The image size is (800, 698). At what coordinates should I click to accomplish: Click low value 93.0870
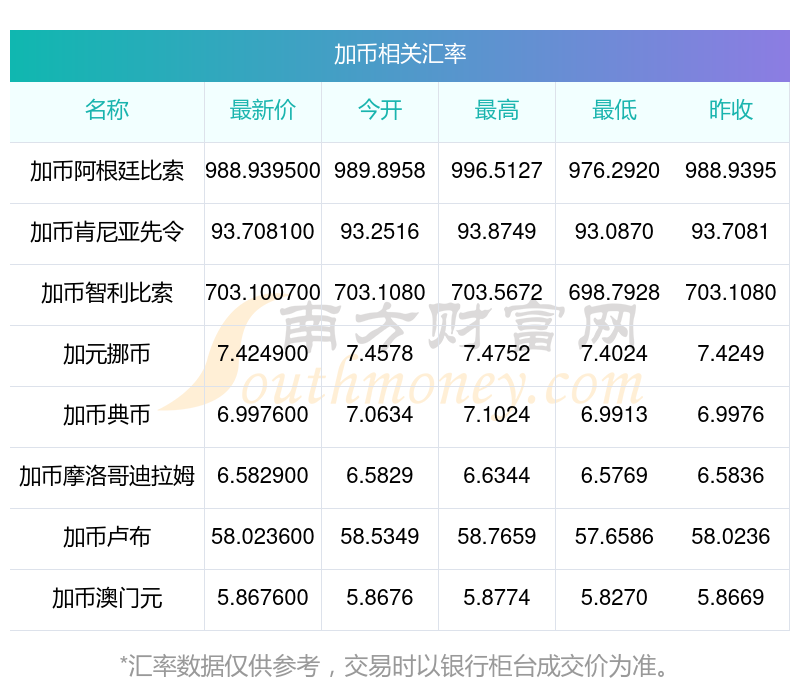[614, 232]
